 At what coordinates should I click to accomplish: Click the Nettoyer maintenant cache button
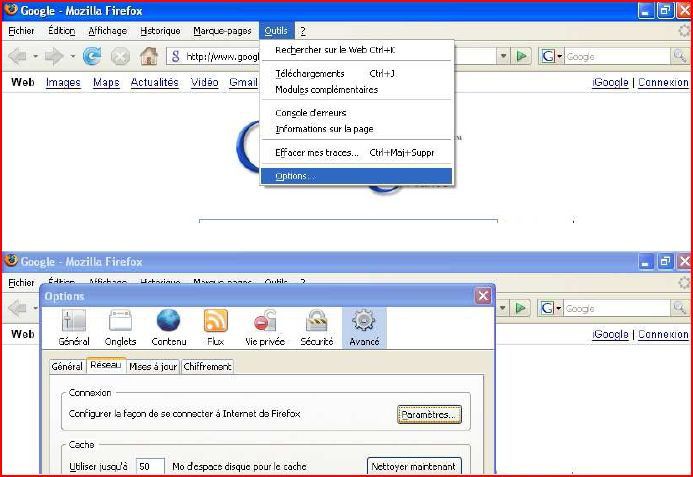click(414, 466)
